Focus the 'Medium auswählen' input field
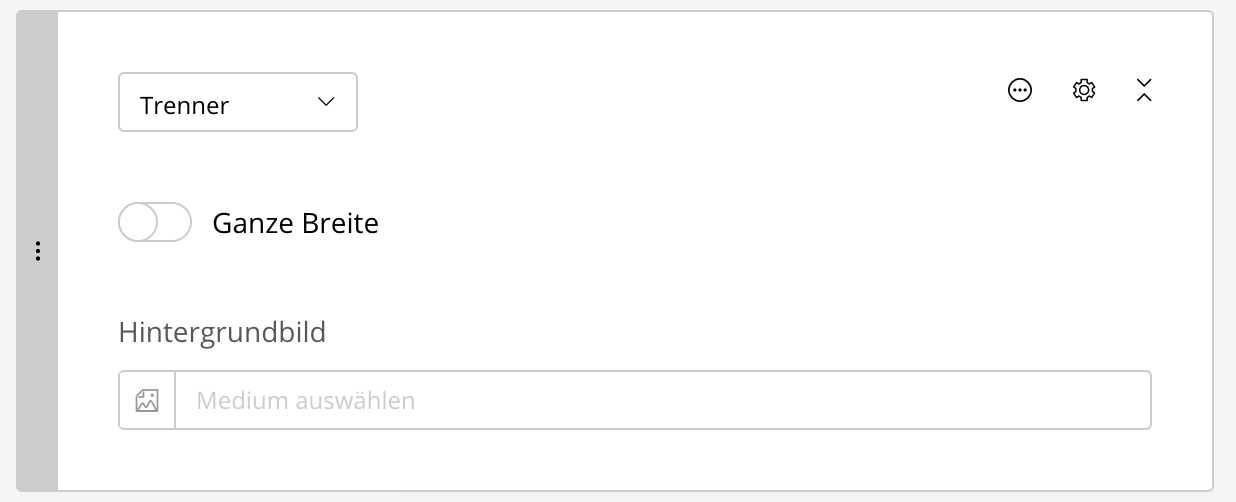This screenshot has height=502, width=1236. pyautogui.click(x=662, y=401)
